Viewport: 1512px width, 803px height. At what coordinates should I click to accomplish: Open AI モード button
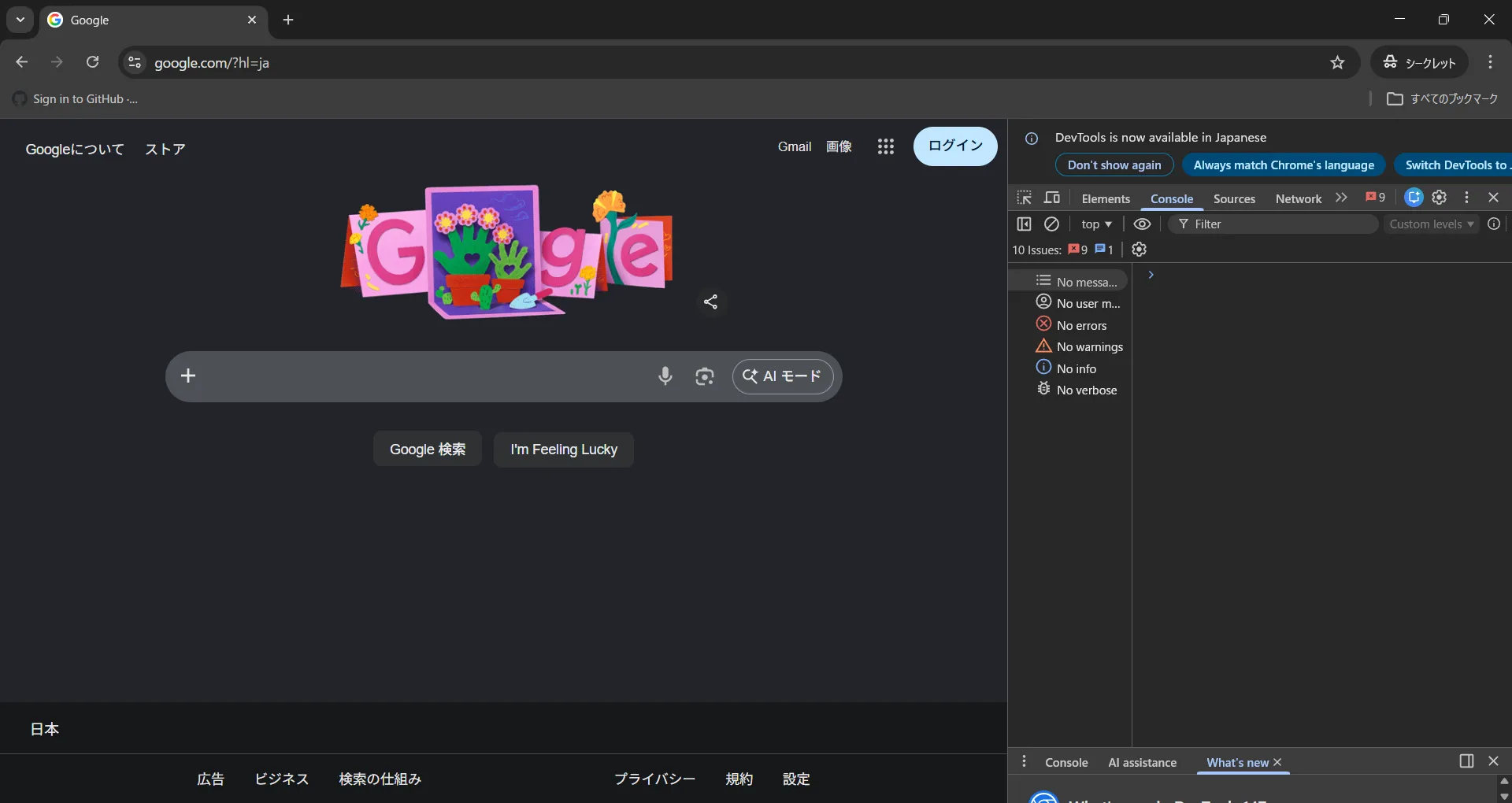[783, 376]
